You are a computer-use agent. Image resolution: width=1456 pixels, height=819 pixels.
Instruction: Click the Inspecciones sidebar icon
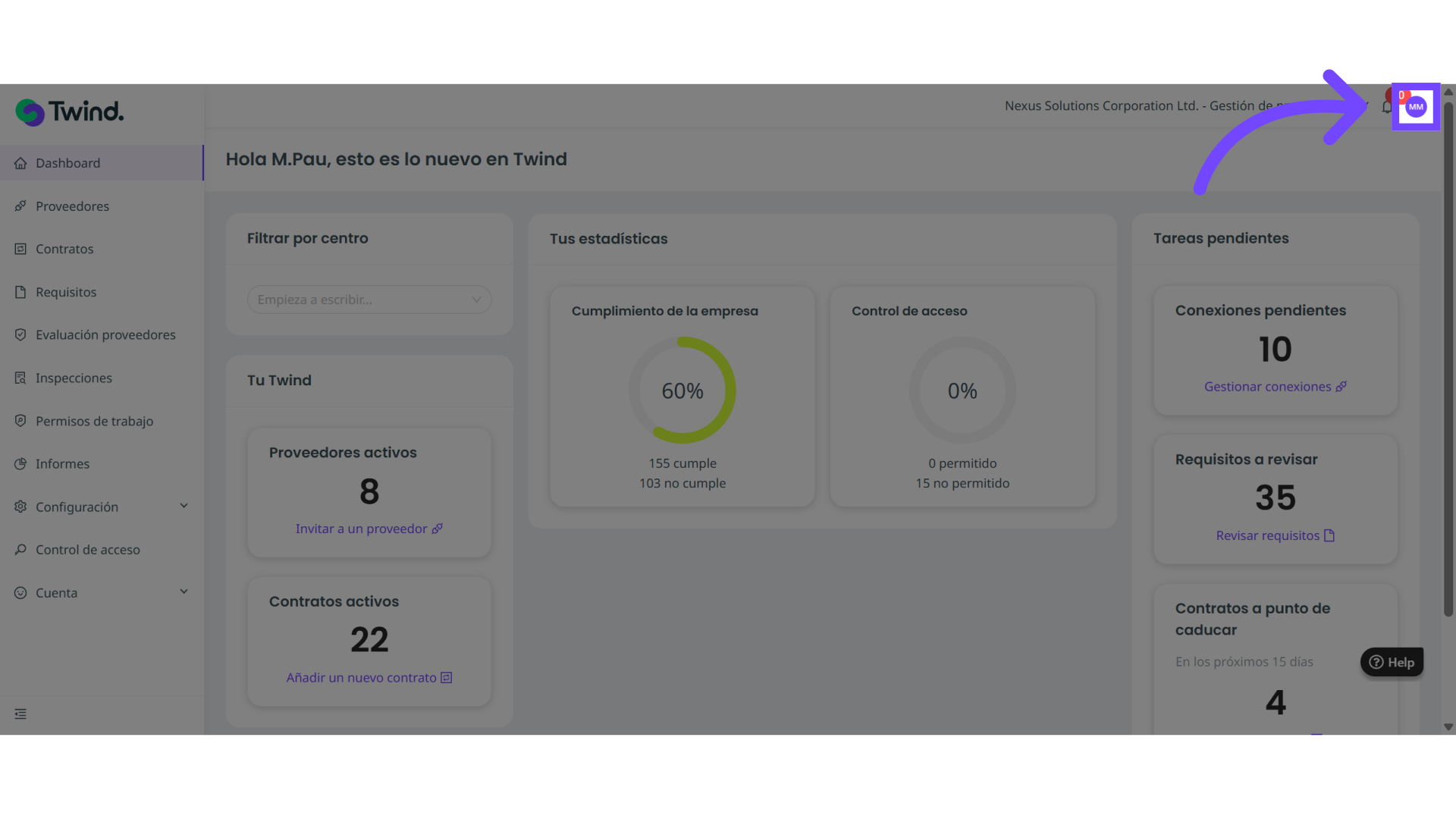point(20,378)
